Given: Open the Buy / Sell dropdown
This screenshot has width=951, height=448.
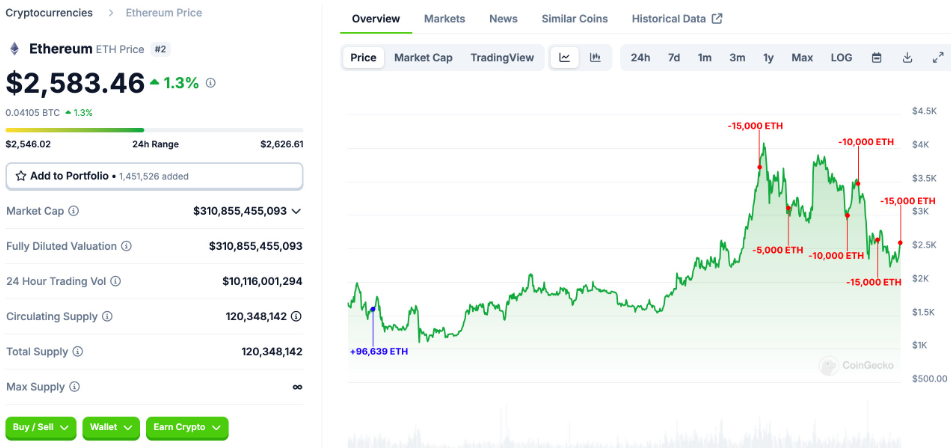Looking at the screenshot, I should click(x=41, y=427).
